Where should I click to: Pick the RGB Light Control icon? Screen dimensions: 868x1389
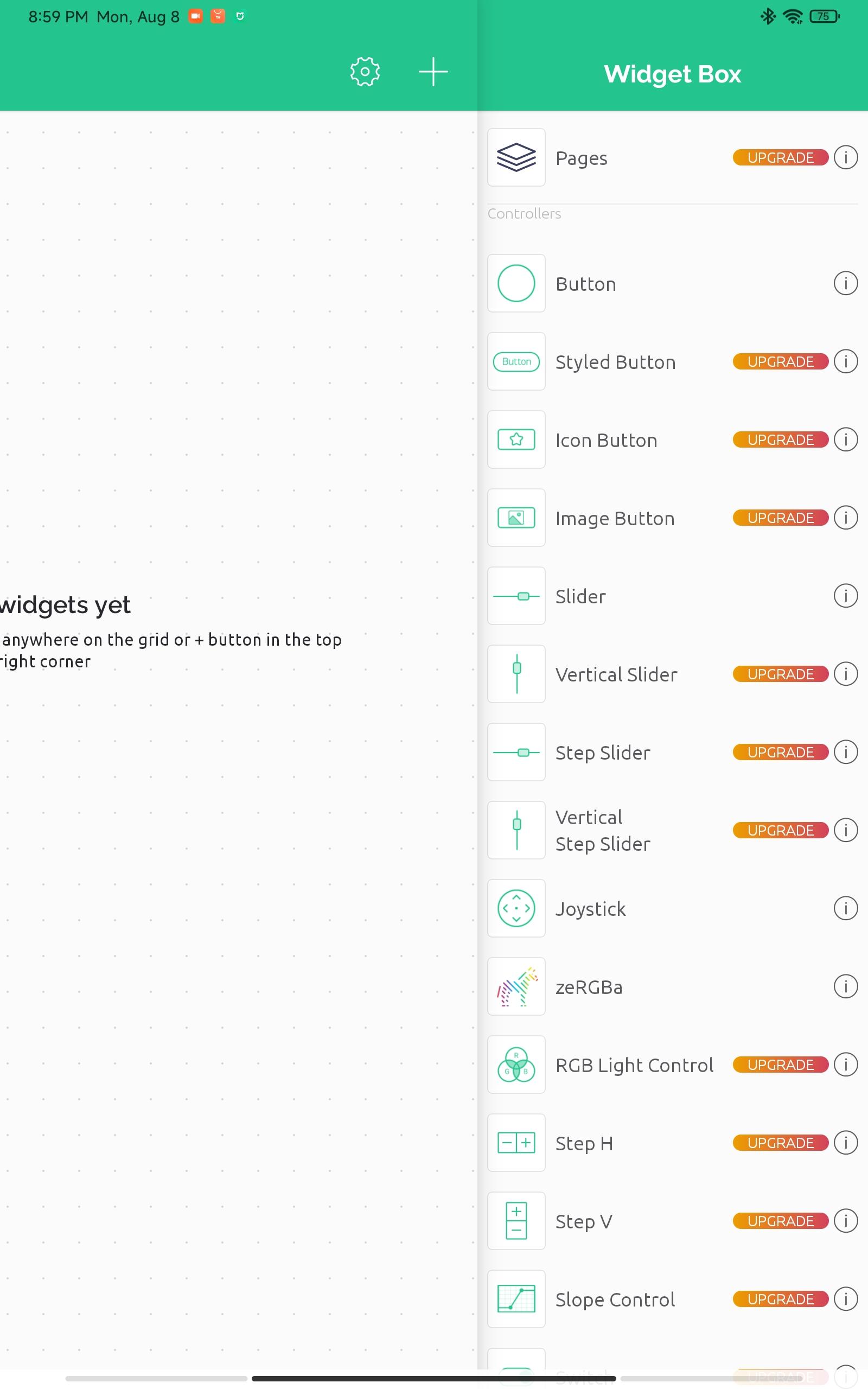tap(516, 1064)
